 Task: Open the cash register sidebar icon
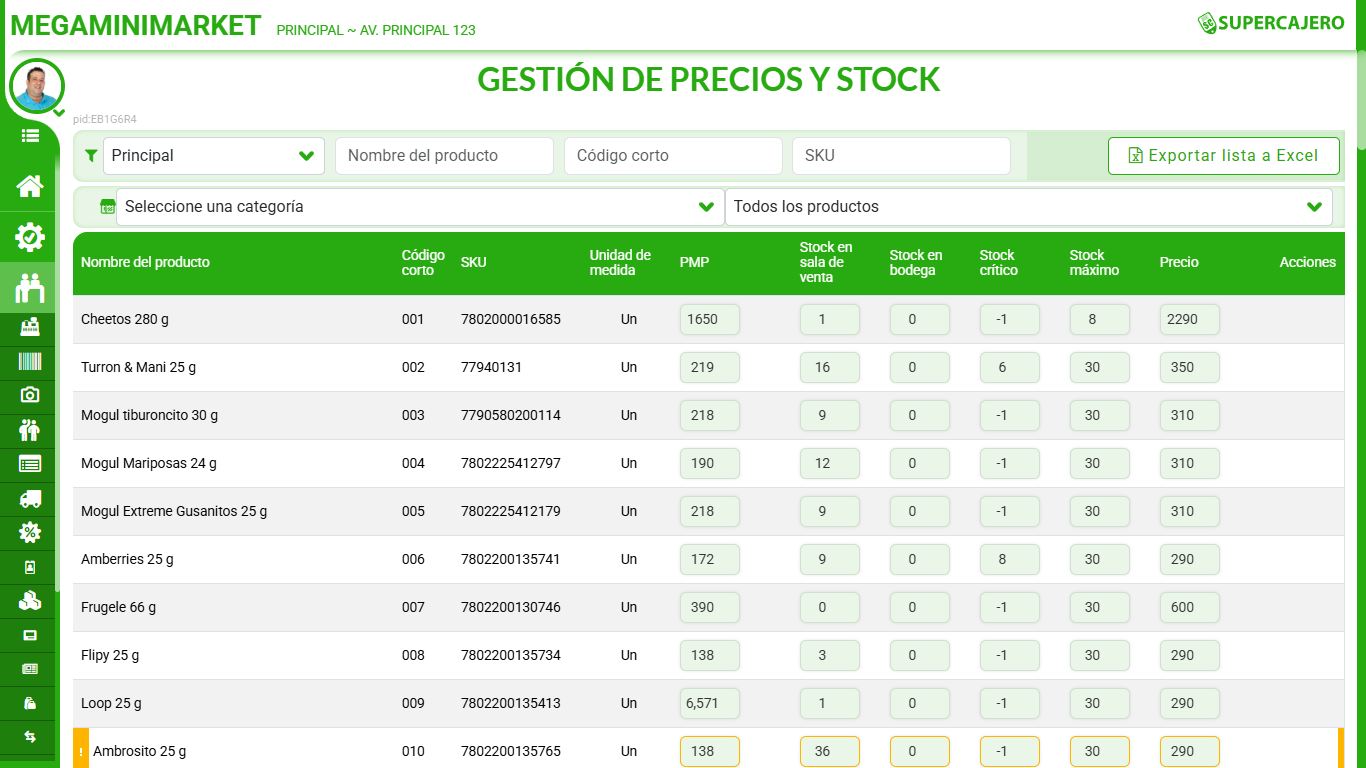click(30, 327)
